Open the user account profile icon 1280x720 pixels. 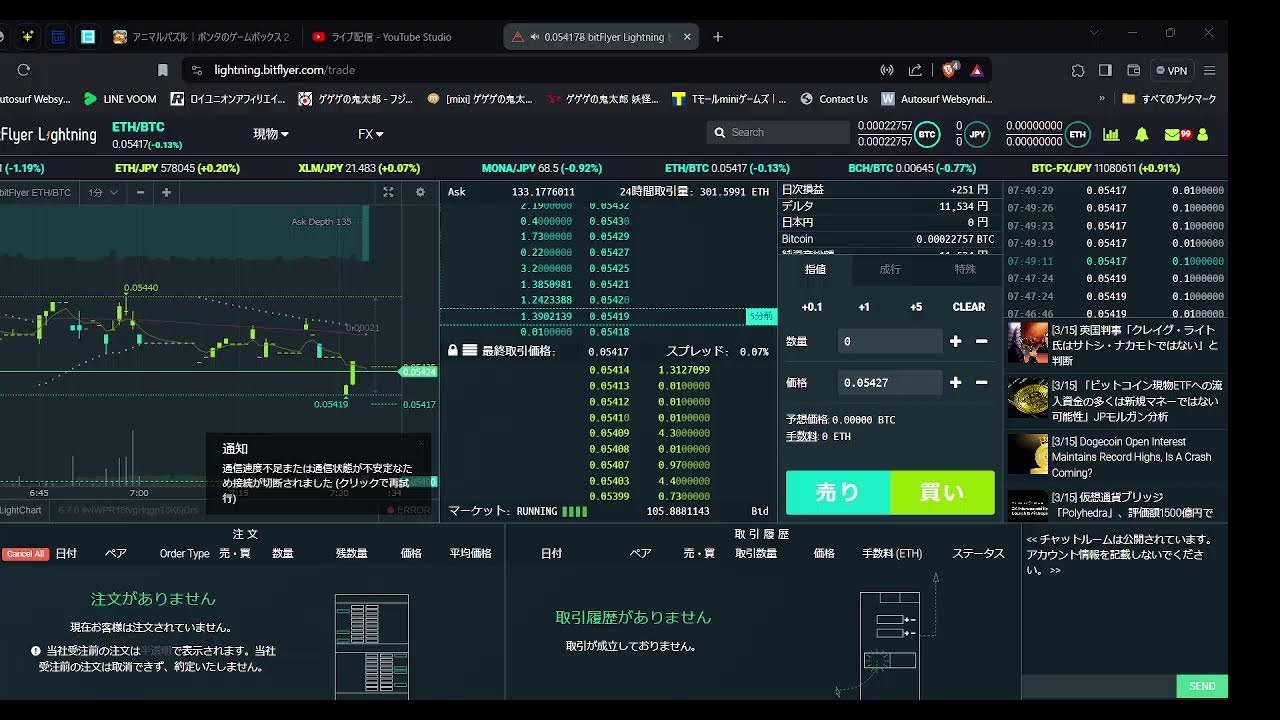click(1203, 134)
